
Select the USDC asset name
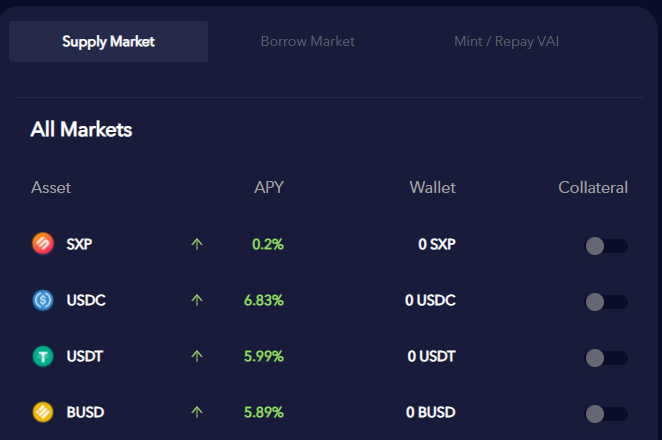[x=86, y=300]
